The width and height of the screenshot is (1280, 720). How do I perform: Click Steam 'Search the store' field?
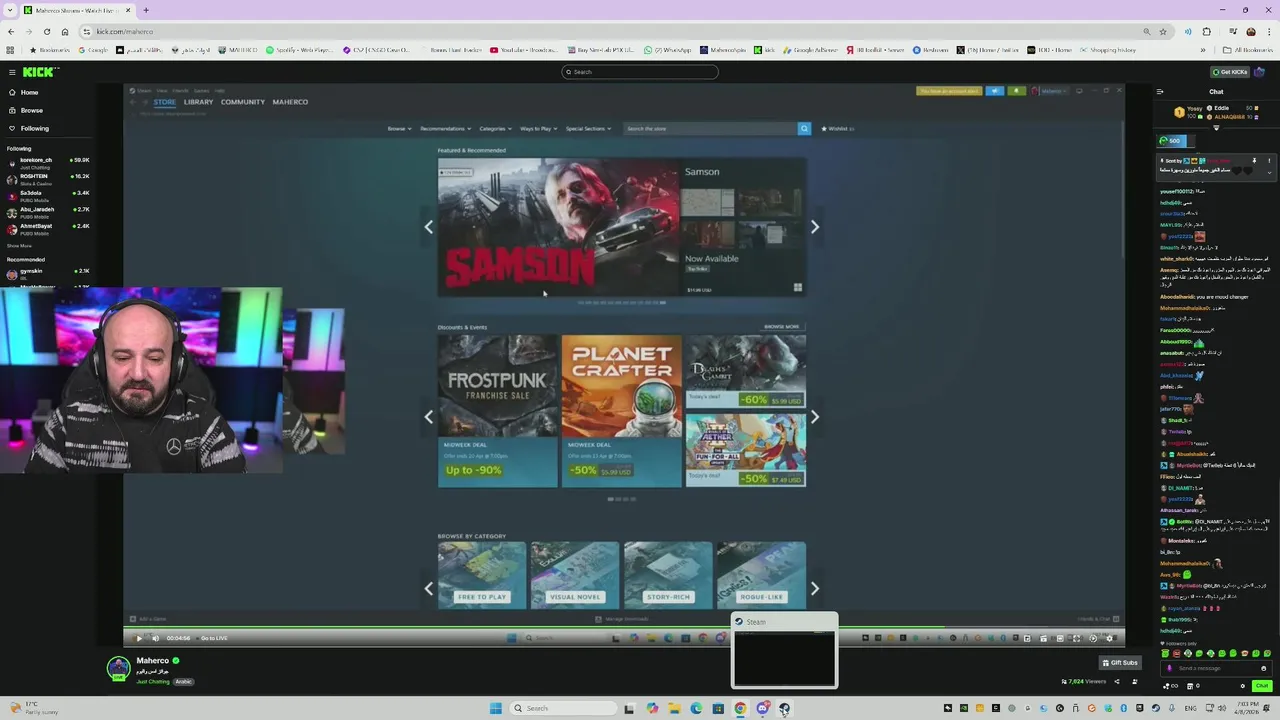pos(711,128)
